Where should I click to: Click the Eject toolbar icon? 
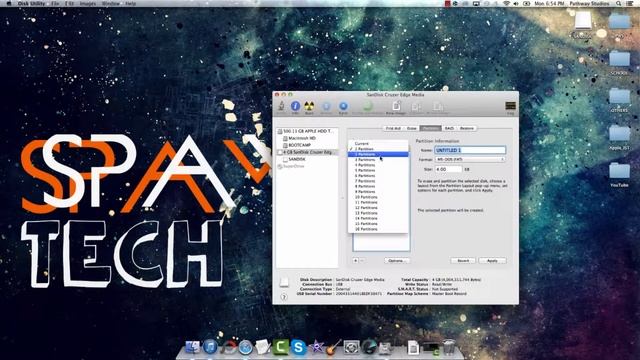343,107
